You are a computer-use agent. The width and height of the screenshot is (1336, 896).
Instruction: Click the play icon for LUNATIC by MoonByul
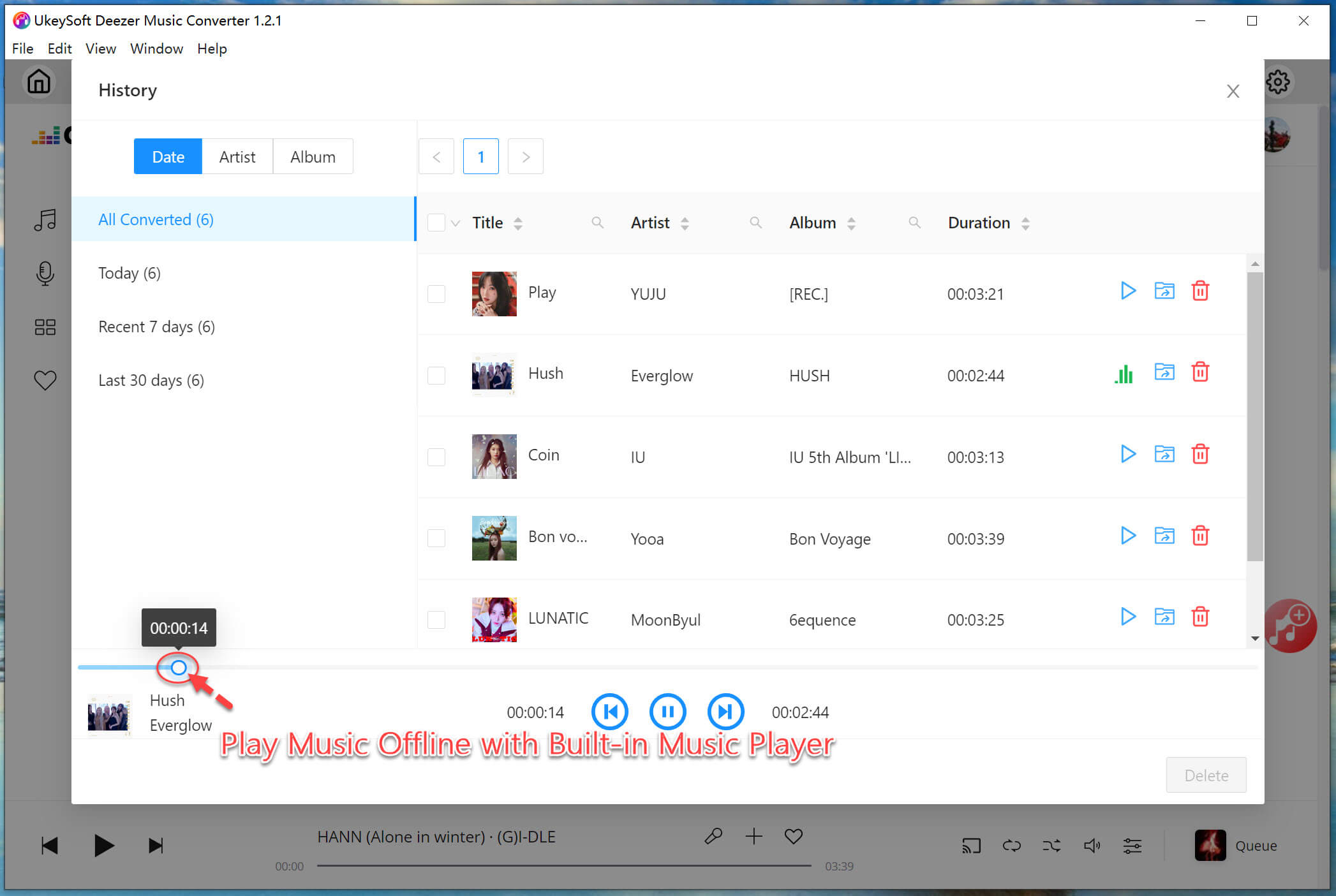1127,619
